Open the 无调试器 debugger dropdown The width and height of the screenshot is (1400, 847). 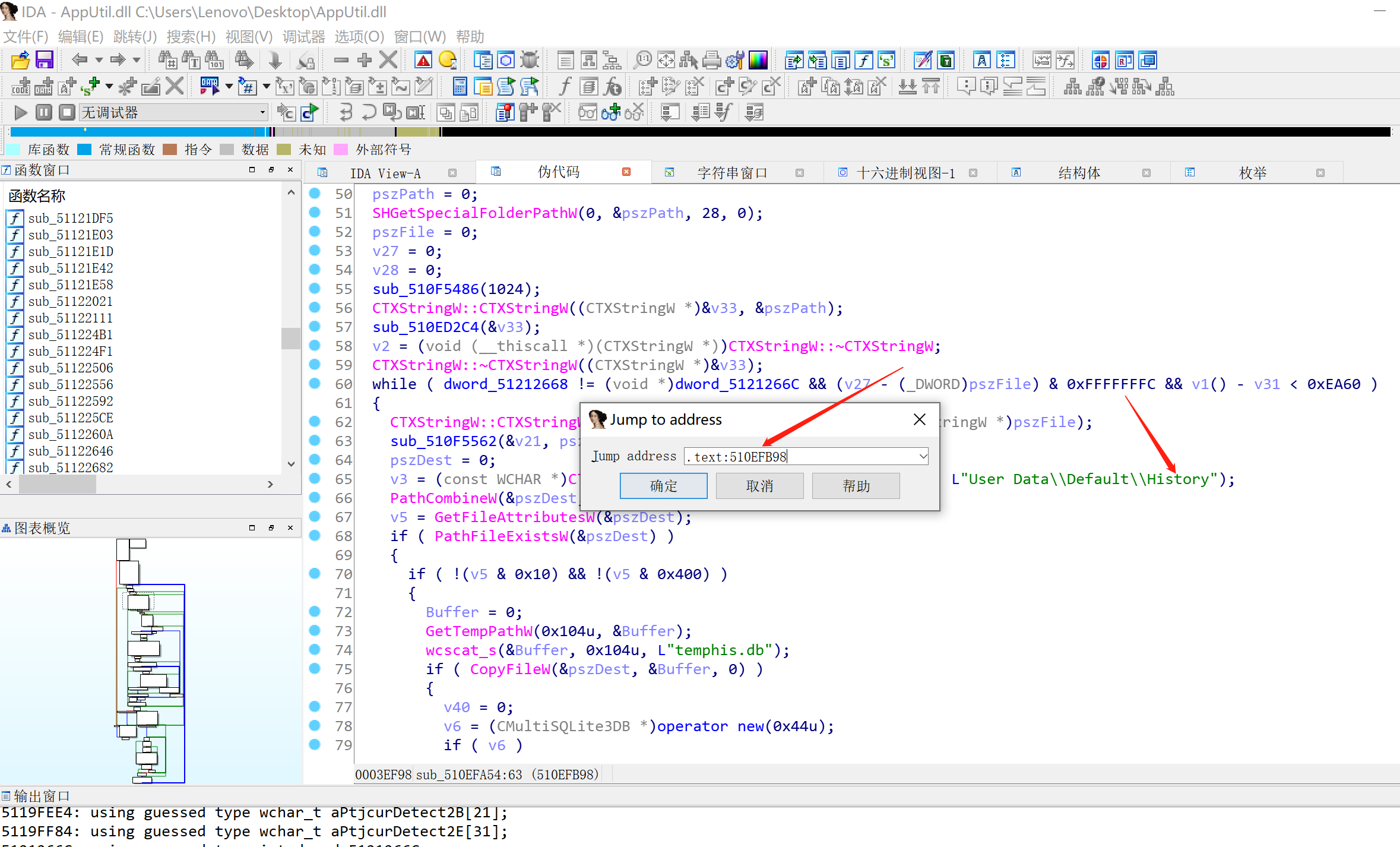(x=173, y=112)
